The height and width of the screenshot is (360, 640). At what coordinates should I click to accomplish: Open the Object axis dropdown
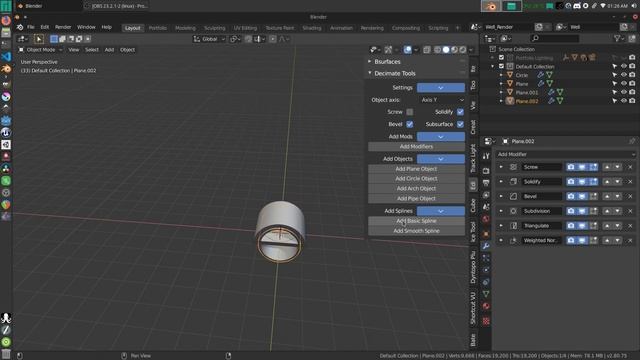[441, 100]
